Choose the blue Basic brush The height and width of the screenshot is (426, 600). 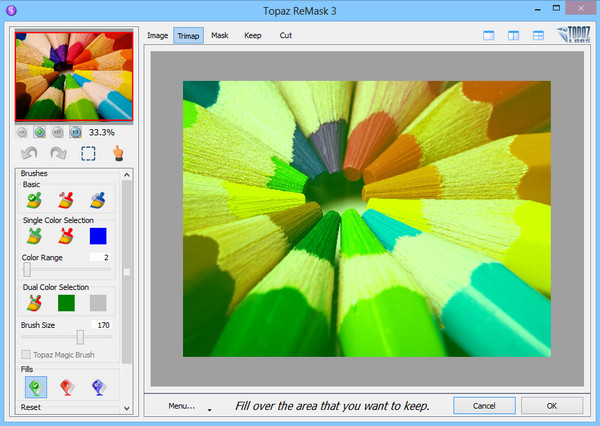[x=97, y=201]
